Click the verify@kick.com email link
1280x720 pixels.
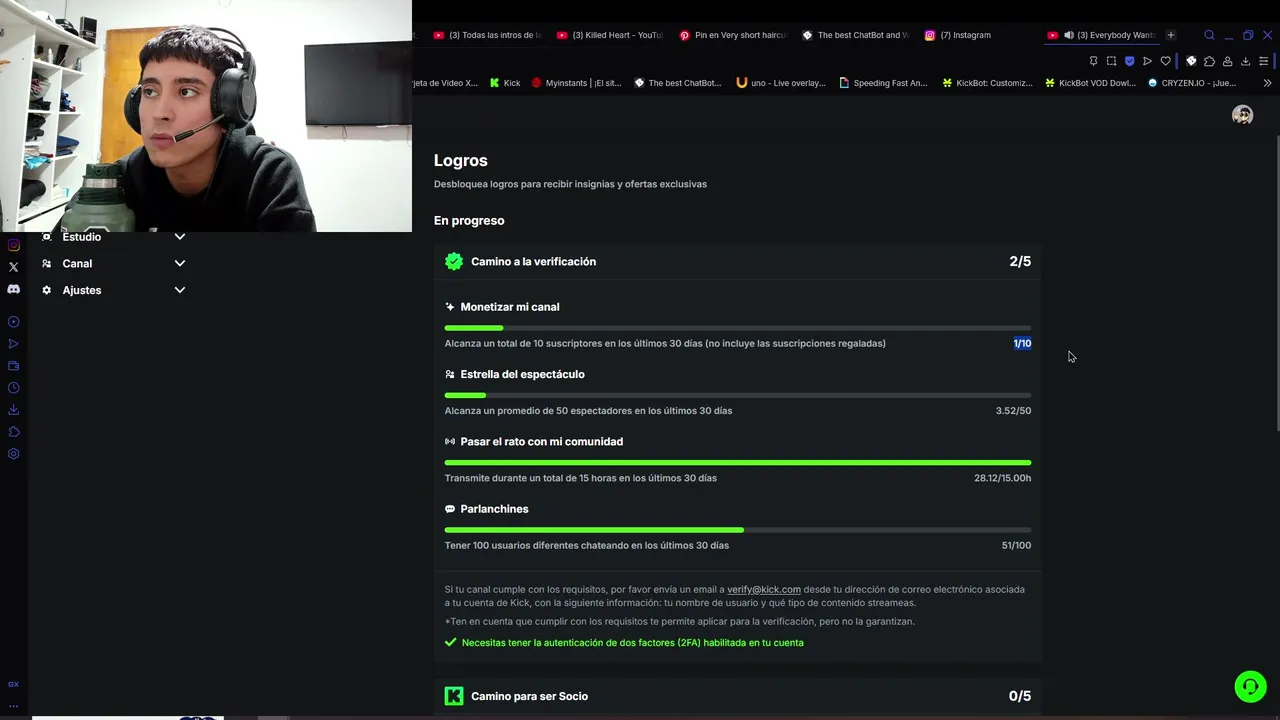(764, 590)
